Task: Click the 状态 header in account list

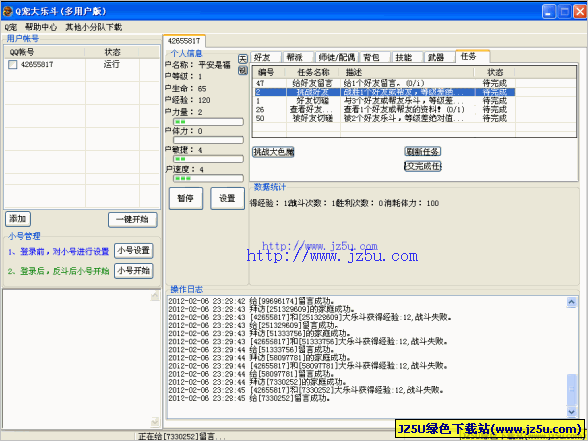Action: (112, 52)
